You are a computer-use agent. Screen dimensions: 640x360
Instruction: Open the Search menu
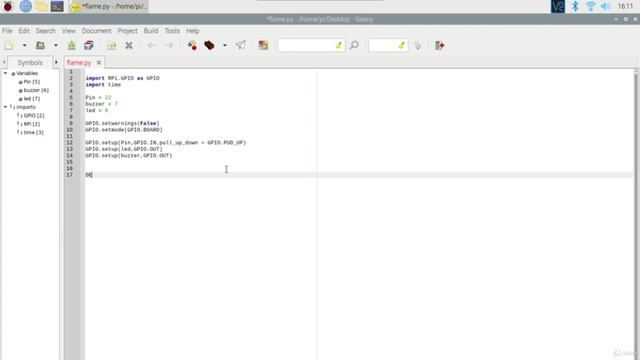(x=45, y=31)
